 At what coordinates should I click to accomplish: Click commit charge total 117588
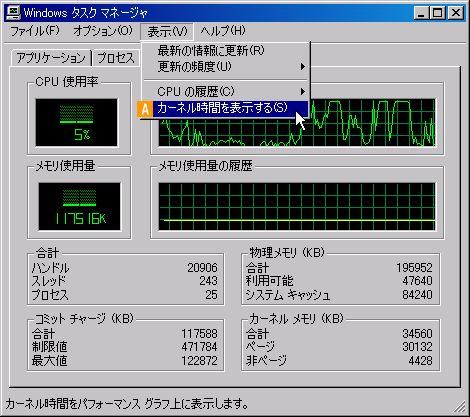click(x=199, y=334)
